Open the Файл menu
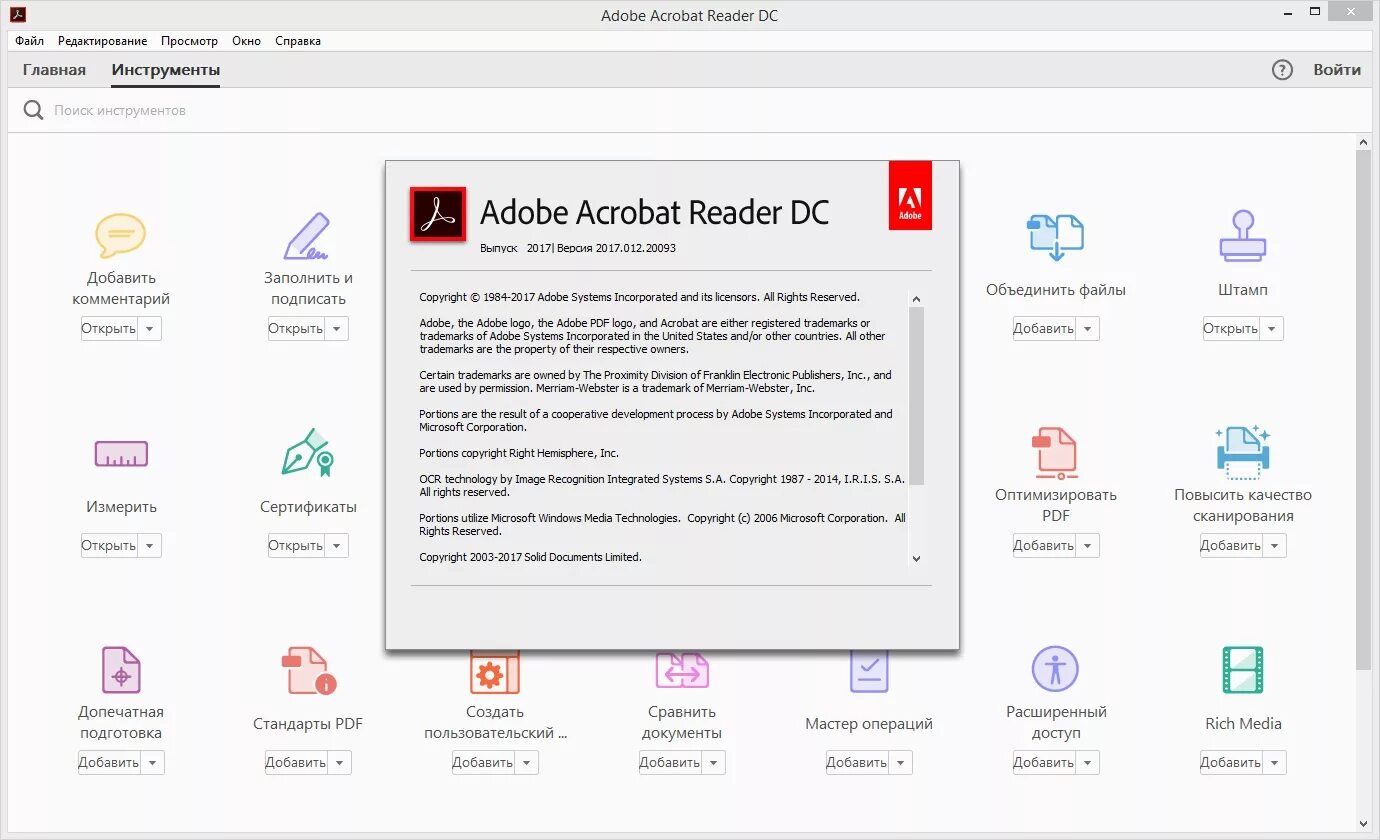This screenshot has width=1380, height=840. (x=29, y=41)
